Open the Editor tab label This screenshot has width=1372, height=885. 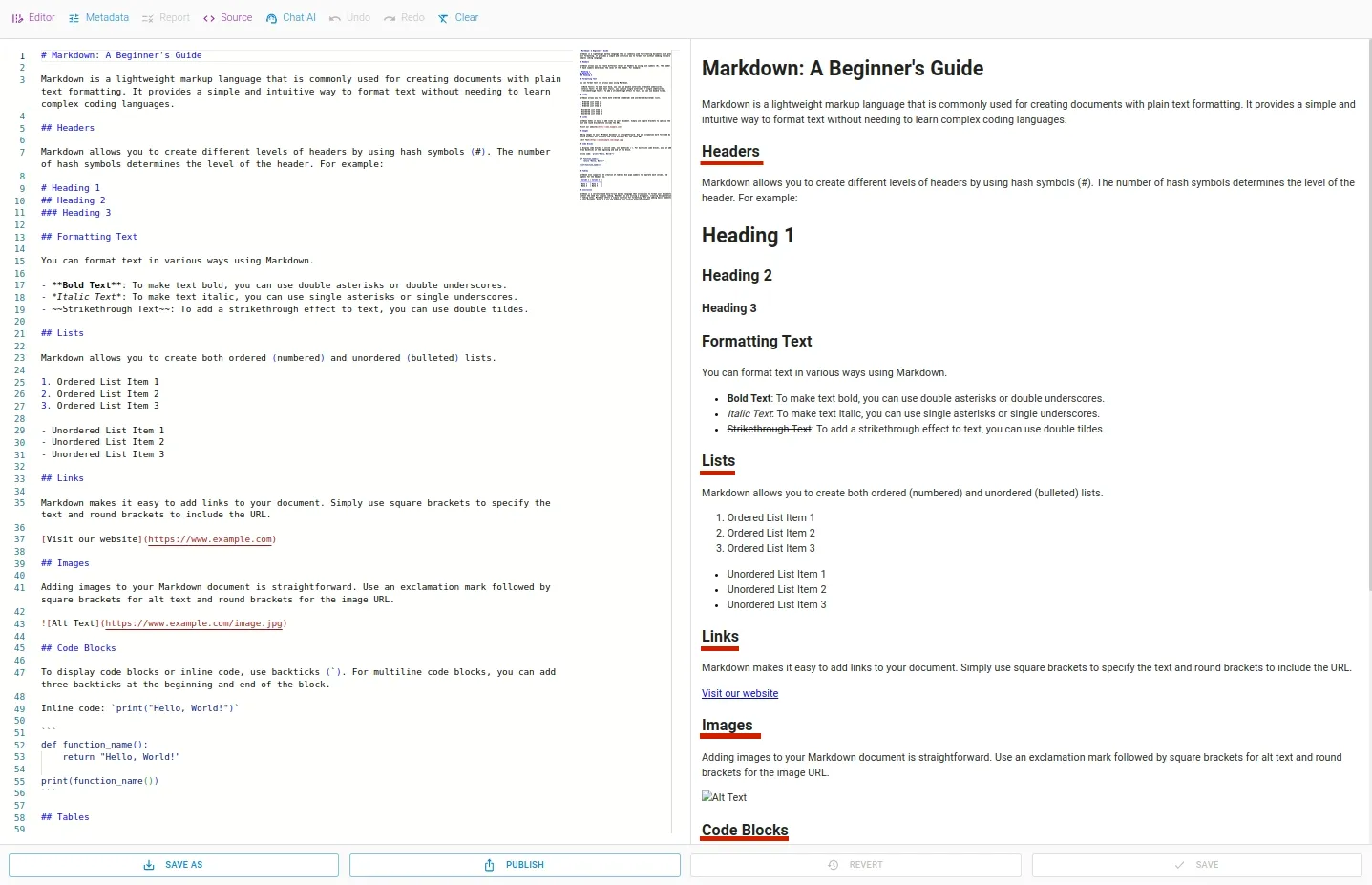[42, 18]
